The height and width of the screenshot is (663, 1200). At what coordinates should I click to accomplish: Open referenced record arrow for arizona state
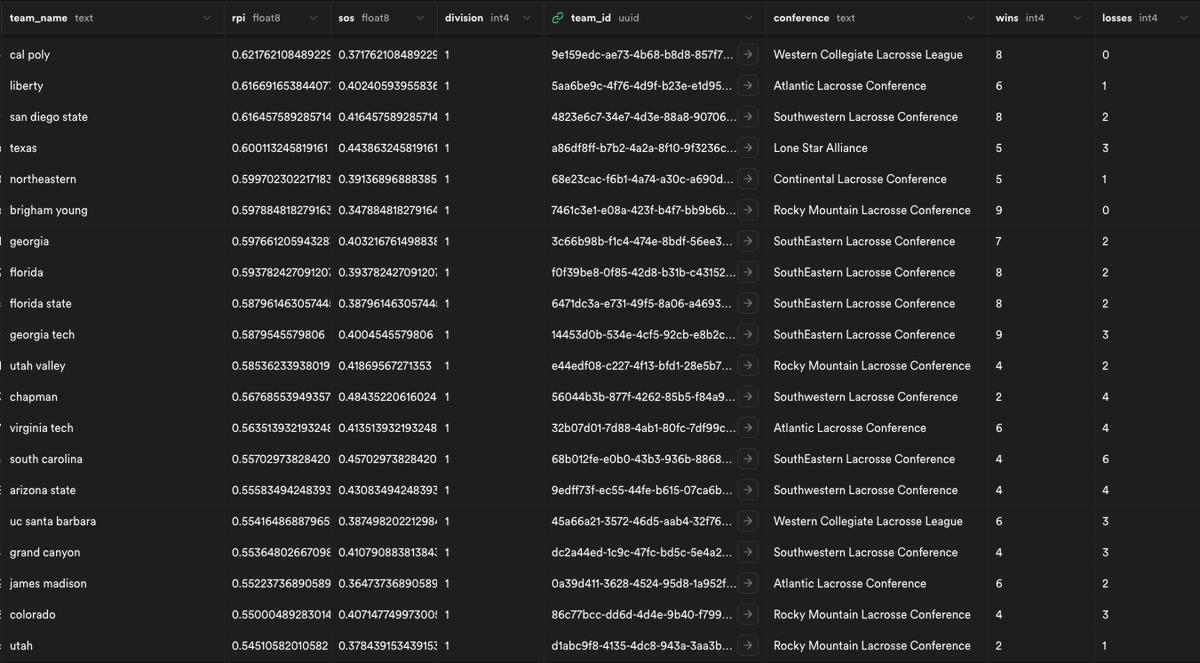click(x=748, y=490)
